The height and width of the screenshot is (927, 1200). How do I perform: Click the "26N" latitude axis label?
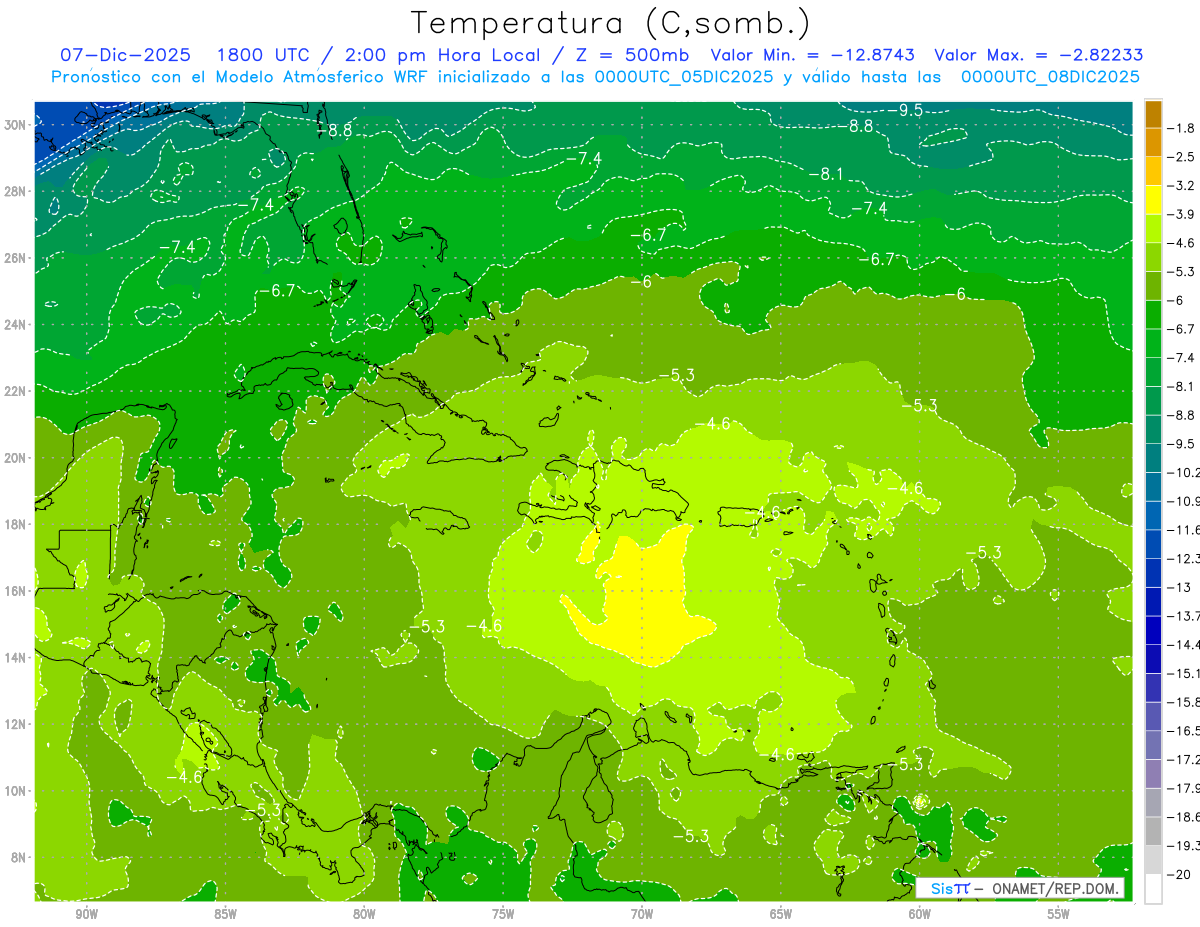(x=16, y=257)
